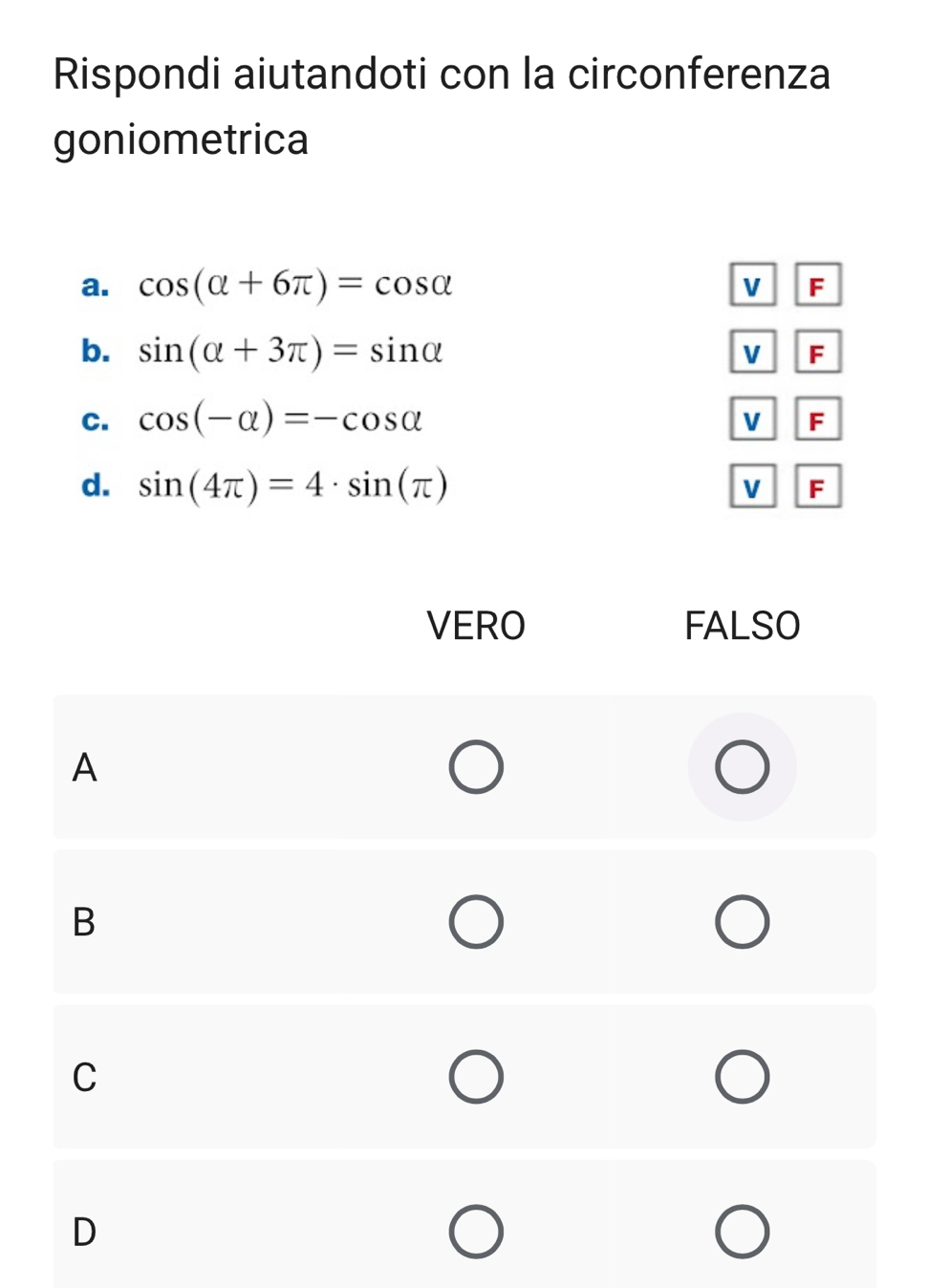
Task: Click the VERO column header
Action: point(476,626)
